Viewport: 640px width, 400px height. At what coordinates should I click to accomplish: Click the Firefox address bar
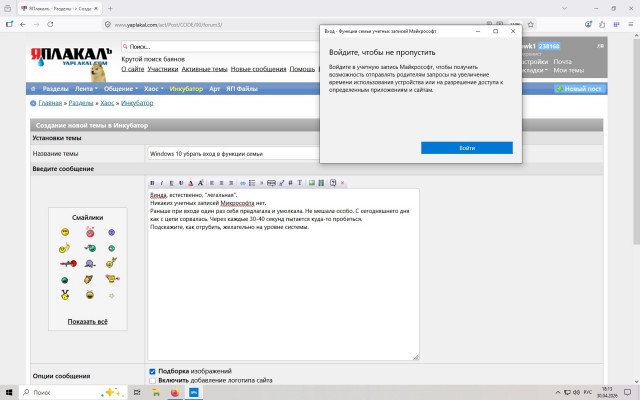coord(294,24)
